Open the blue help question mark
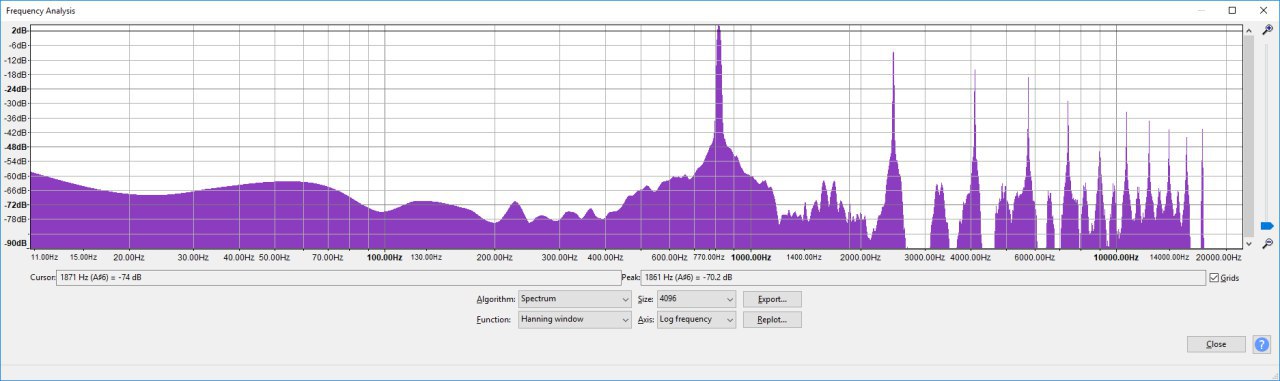Screen dimensions: 1280x381 point(1261,344)
